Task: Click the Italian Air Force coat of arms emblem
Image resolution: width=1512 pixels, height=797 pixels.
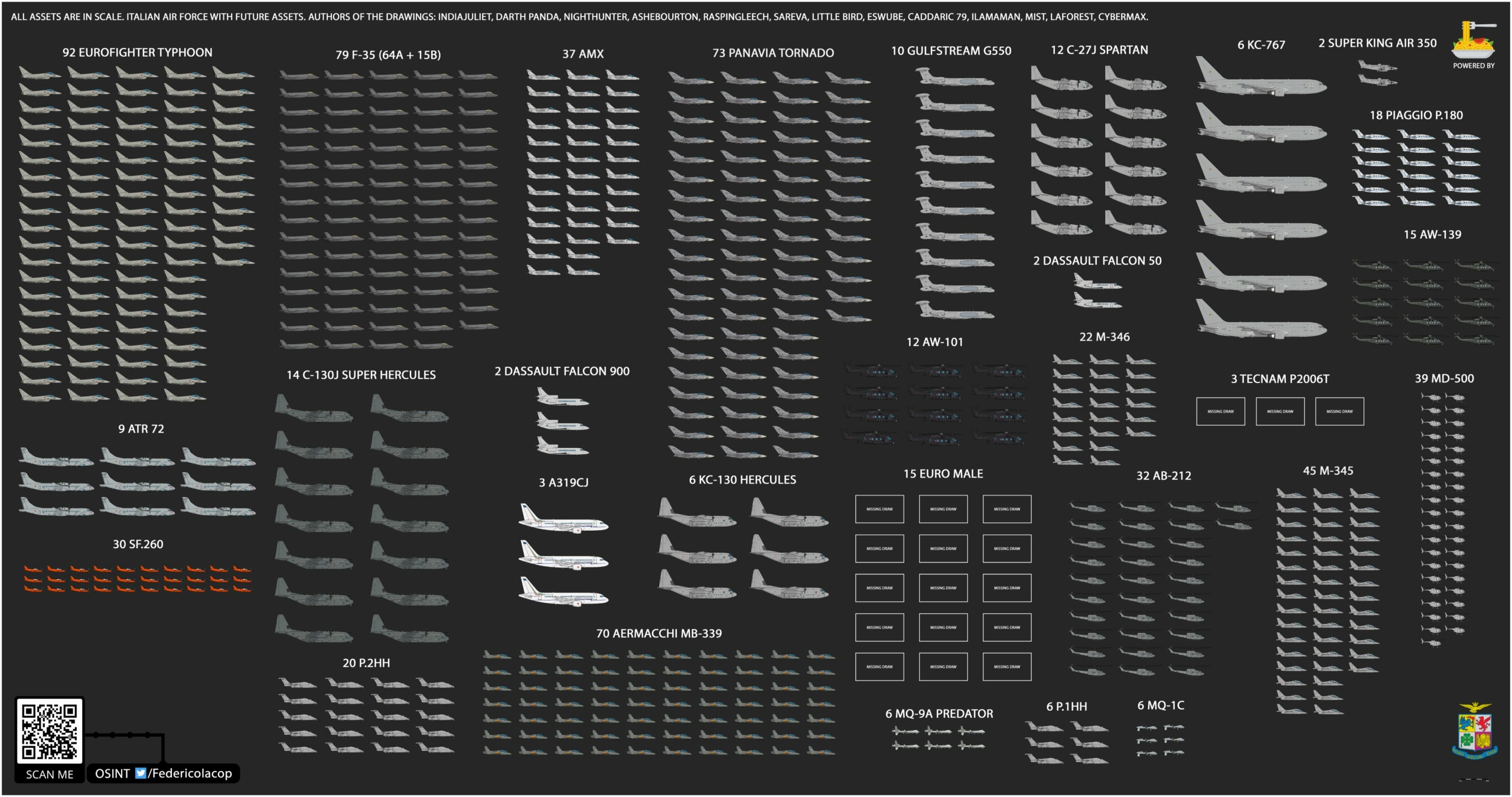Action: (1475, 731)
